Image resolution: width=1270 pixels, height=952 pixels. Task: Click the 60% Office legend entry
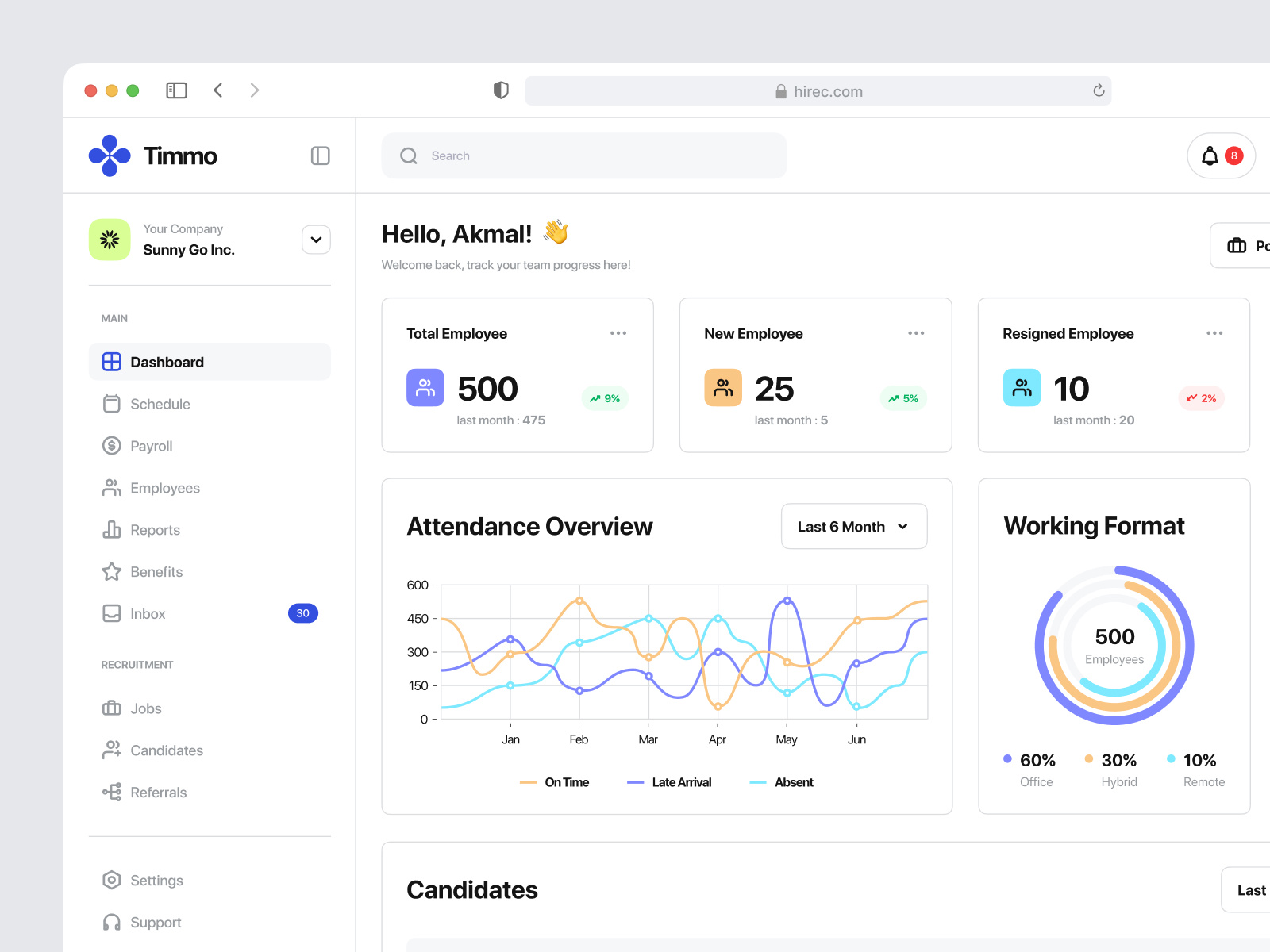coord(1029,770)
